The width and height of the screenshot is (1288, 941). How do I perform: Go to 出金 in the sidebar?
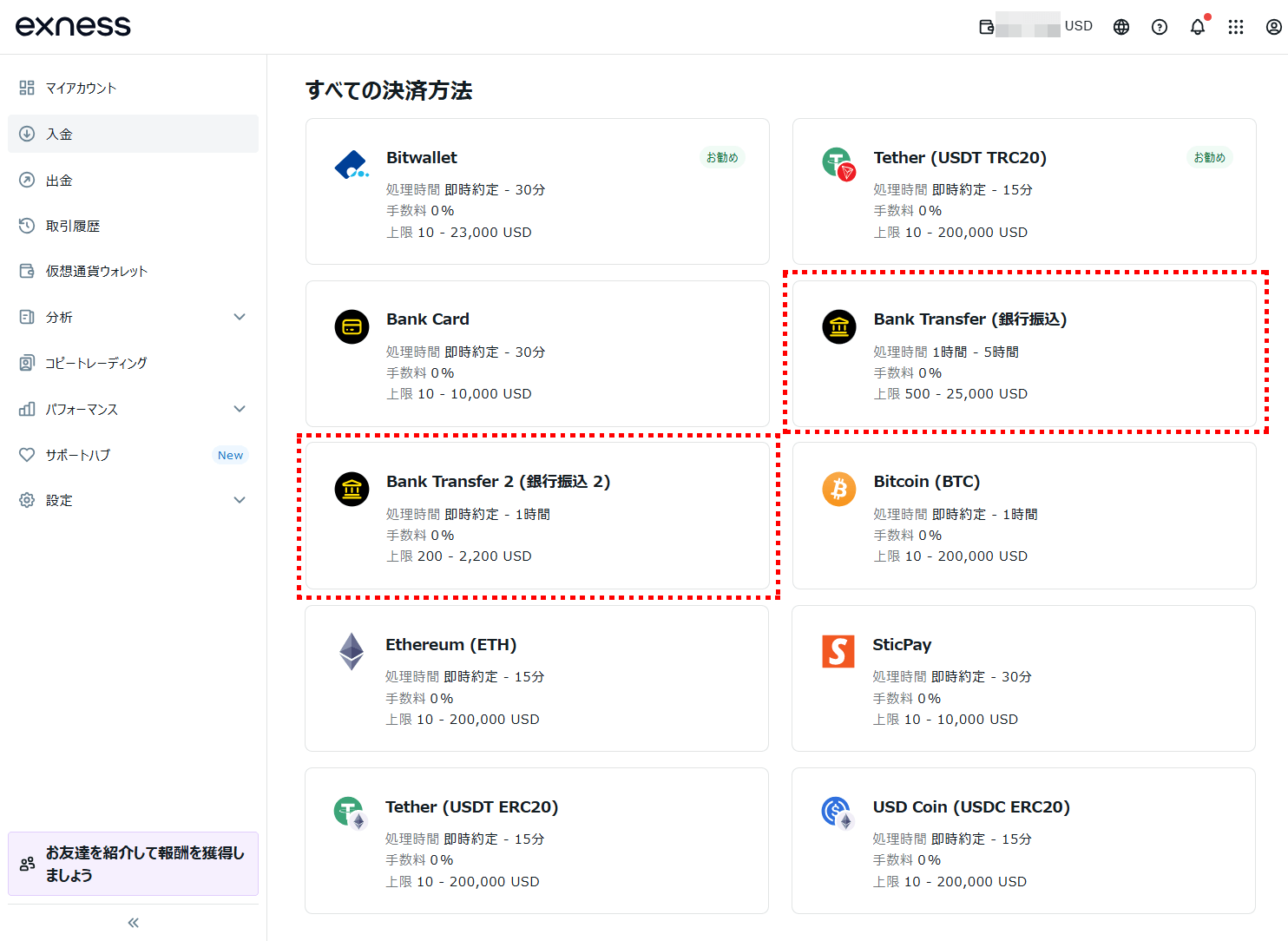133,180
